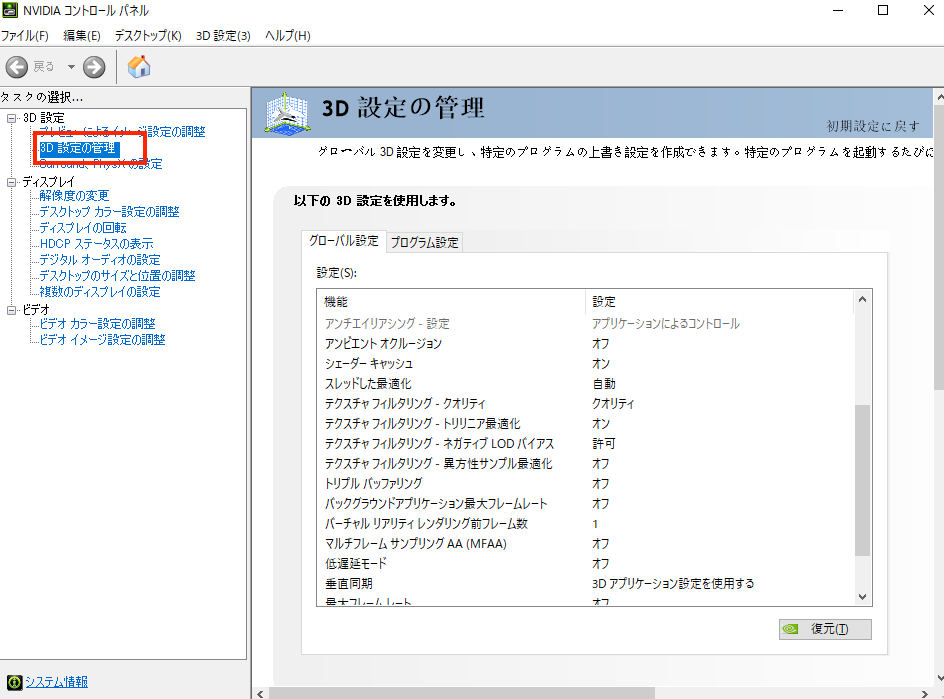944x699 pixels.
Task: Click the settings list scrollbar thumb
Action: [x=862, y=480]
